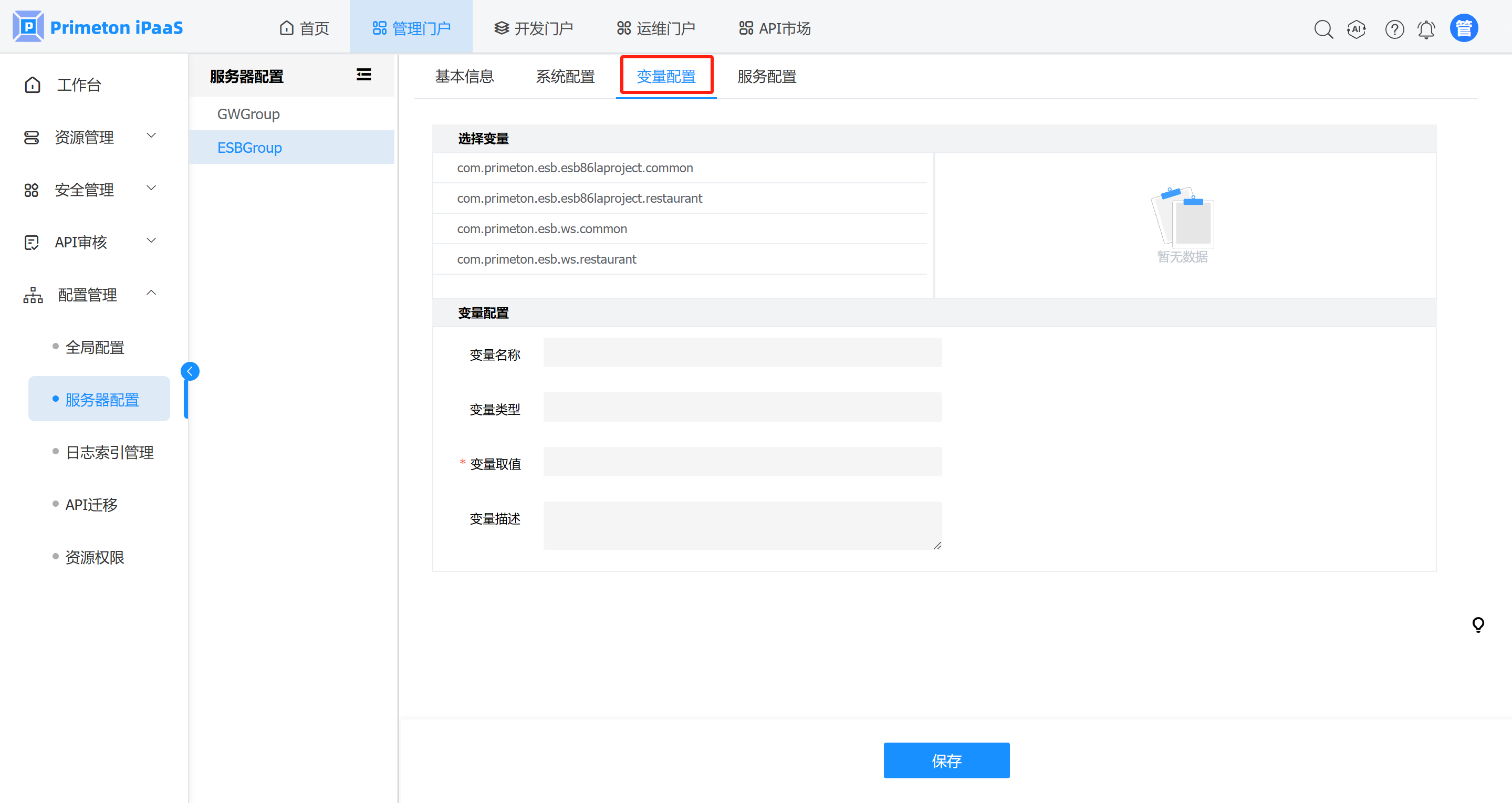The height and width of the screenshot is (803, 1512).
Task: Click the Primeton iPaaS logo
Action: pos(98,27)
